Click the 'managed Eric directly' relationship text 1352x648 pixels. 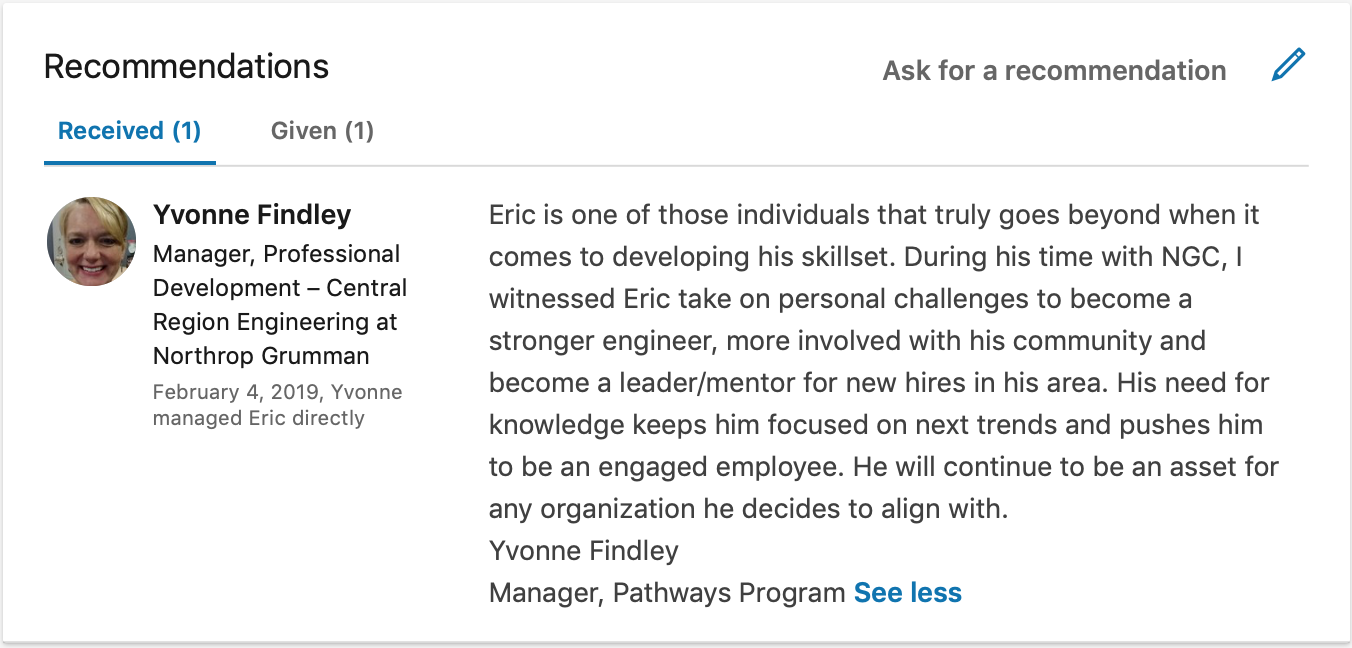point(258,418)
